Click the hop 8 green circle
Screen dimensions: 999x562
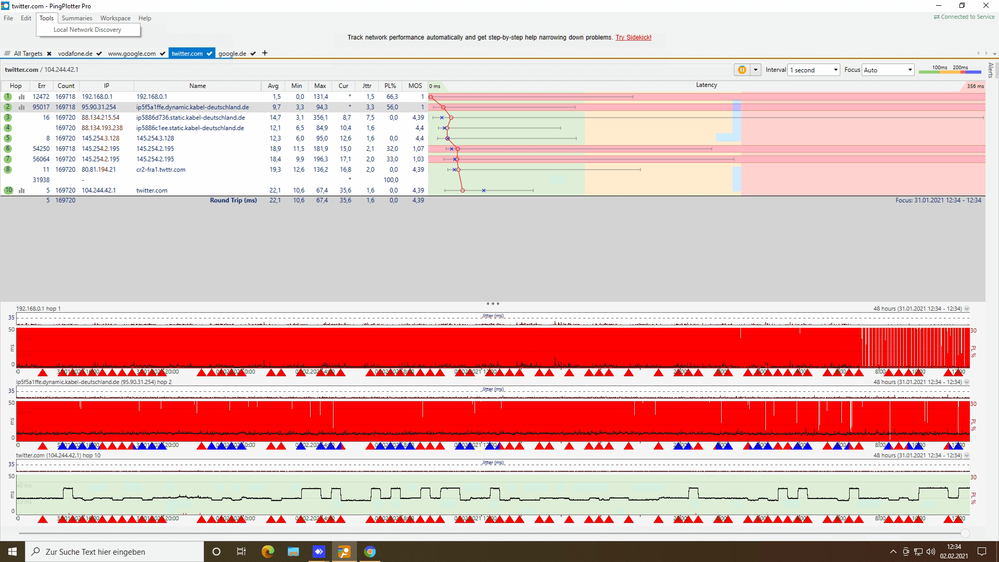click(8, 169)
